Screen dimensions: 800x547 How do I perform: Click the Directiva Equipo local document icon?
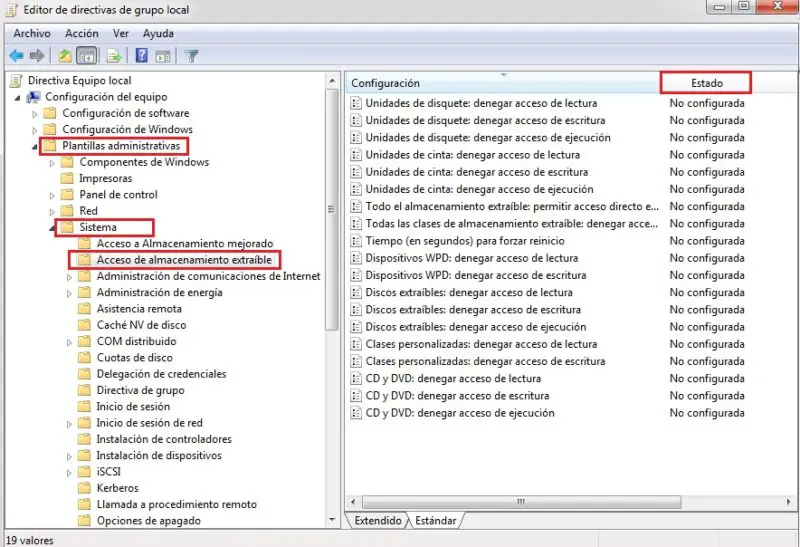point(17,81)
